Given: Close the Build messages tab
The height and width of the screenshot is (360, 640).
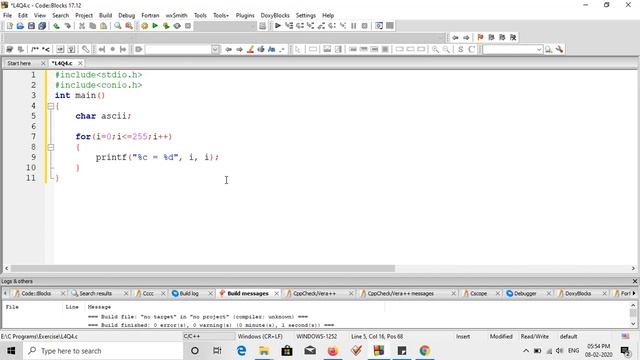Looking at the screenshot, I should pos(276,293).
